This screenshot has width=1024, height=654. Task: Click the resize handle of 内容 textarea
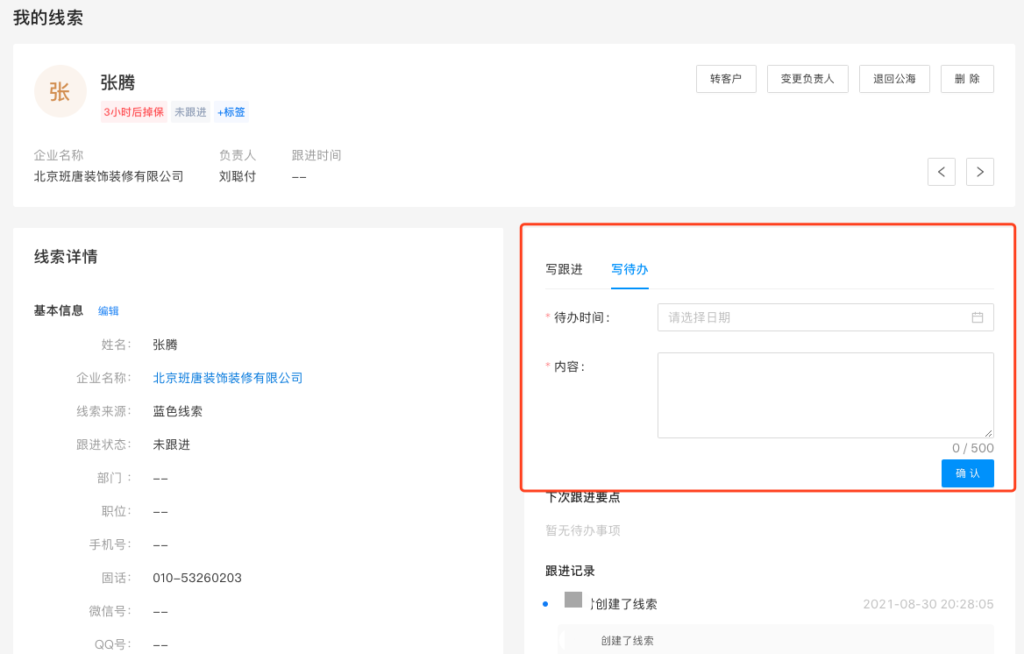coord(989,433)
